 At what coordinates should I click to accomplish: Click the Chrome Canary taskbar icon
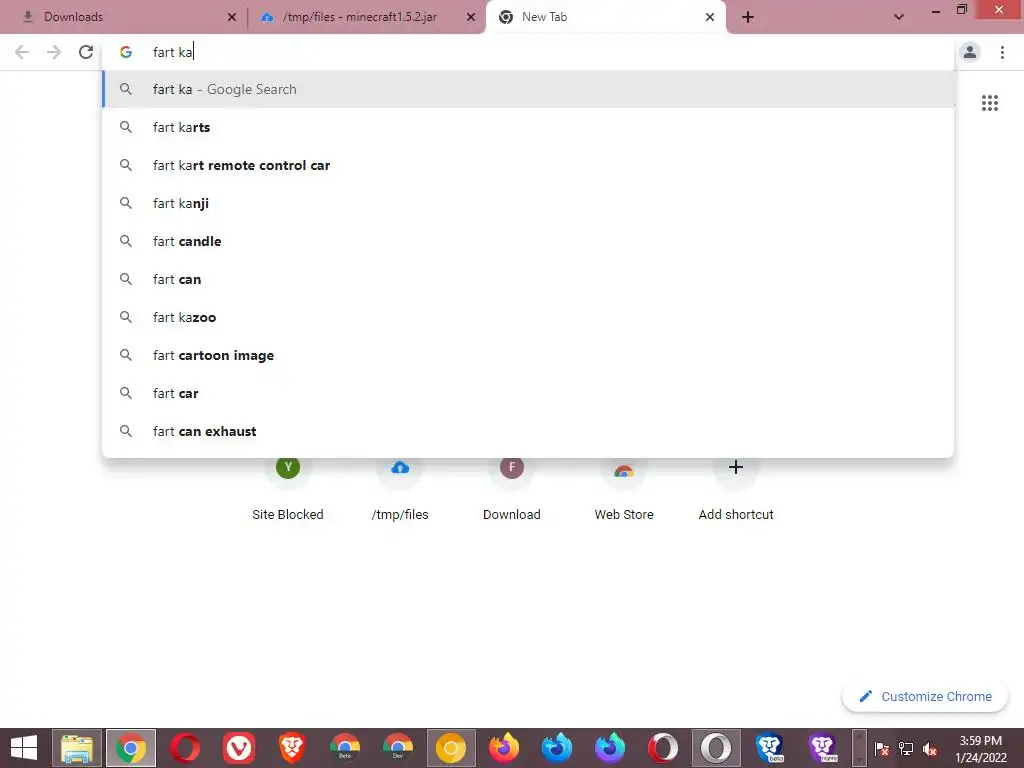451,748
